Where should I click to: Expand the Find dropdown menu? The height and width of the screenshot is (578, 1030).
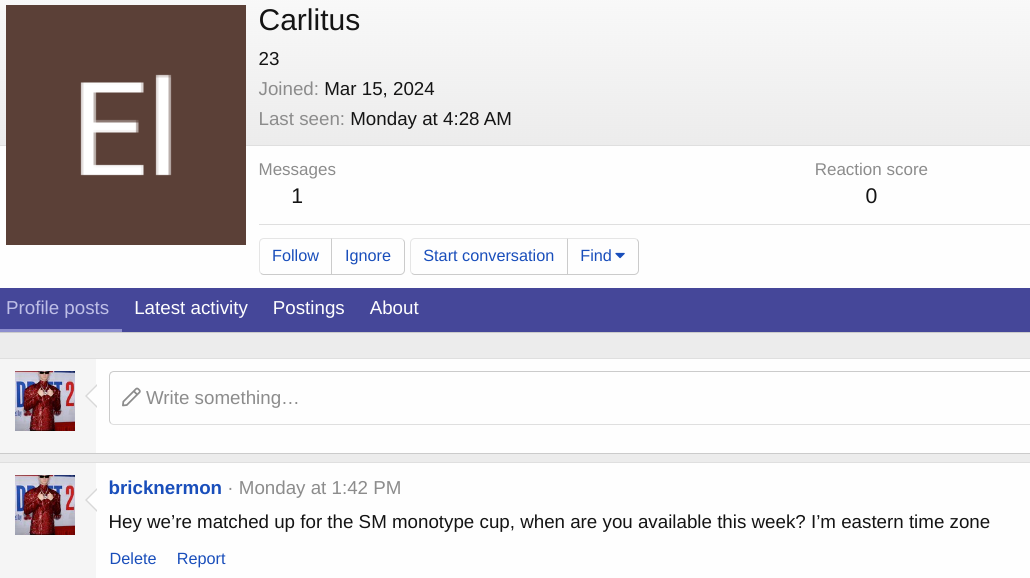(603, 256)
